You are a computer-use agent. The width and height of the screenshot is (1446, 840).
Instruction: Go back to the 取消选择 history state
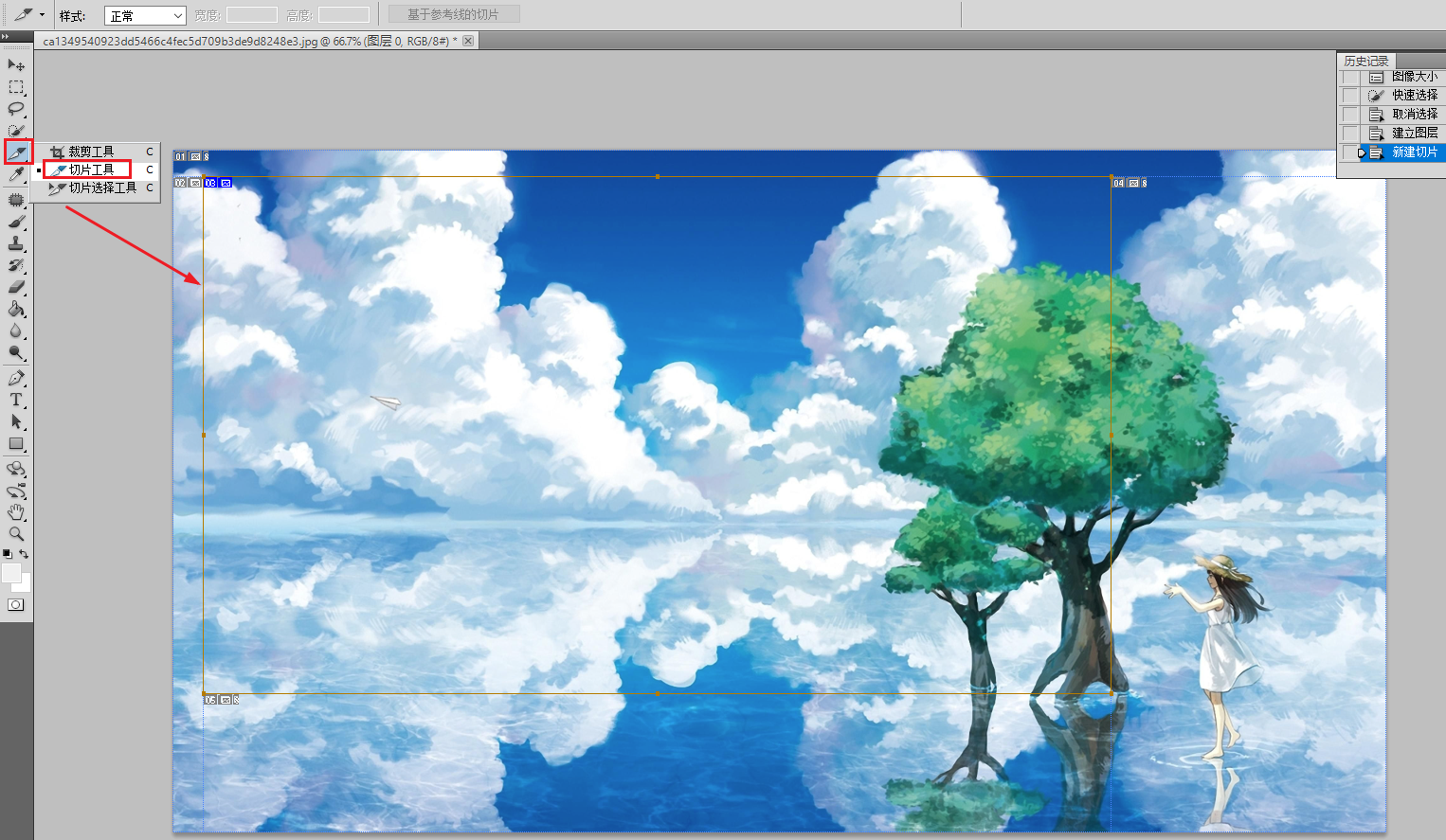1403,115
